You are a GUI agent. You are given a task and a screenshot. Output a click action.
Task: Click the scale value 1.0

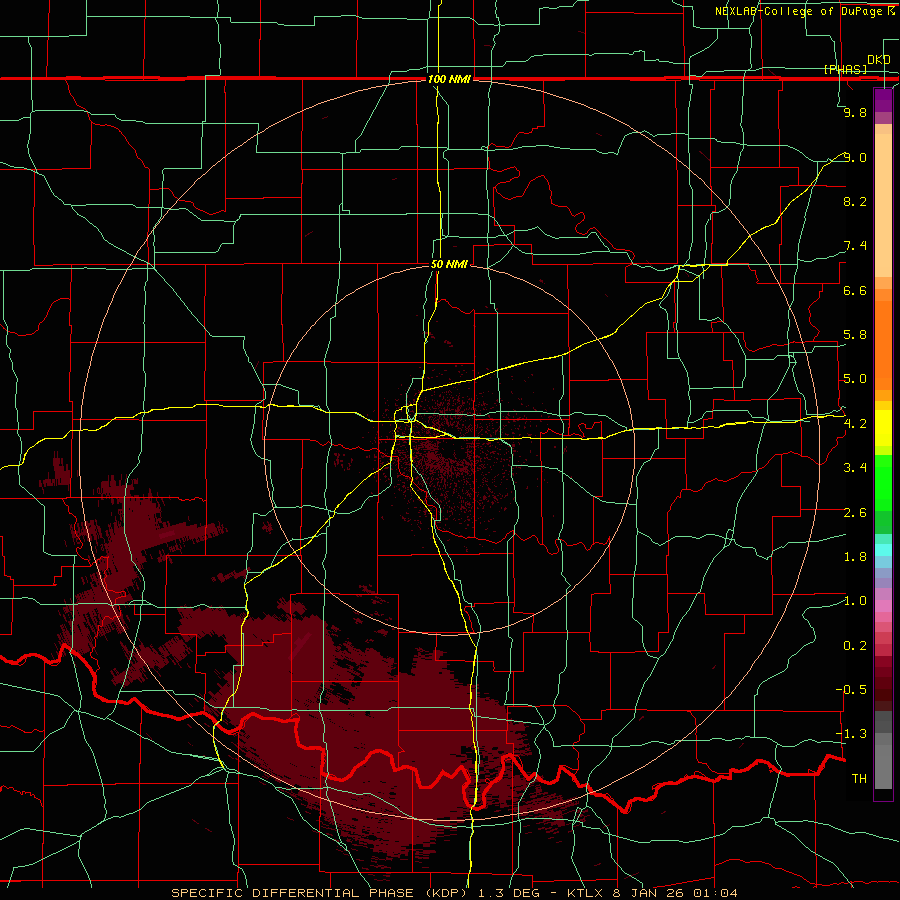tap(855, 601)
